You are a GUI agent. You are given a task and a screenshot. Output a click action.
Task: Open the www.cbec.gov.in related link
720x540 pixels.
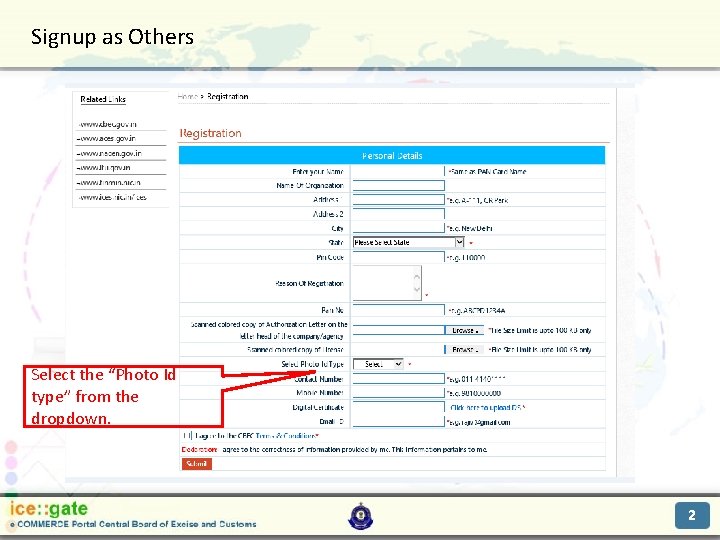tap(107, 124)
